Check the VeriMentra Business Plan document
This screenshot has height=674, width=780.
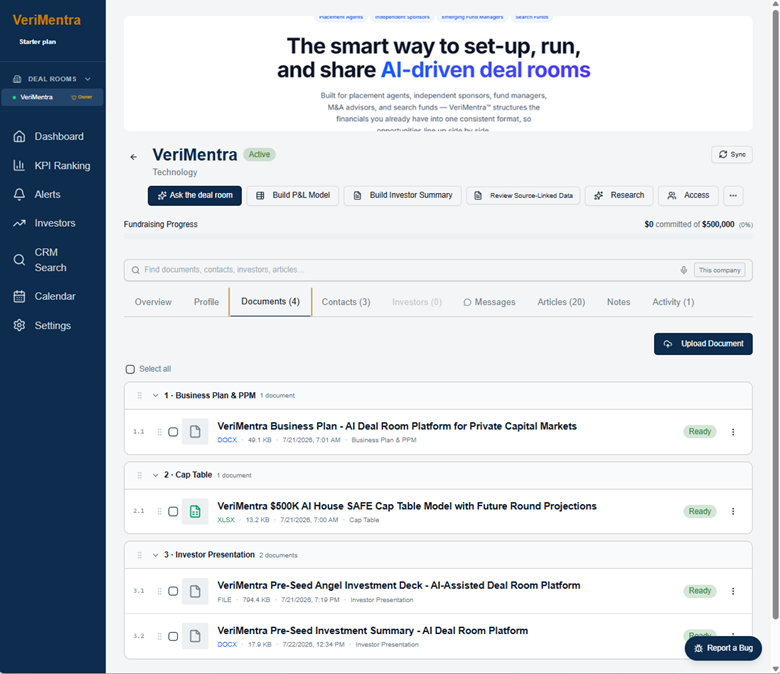coord(173,432)
